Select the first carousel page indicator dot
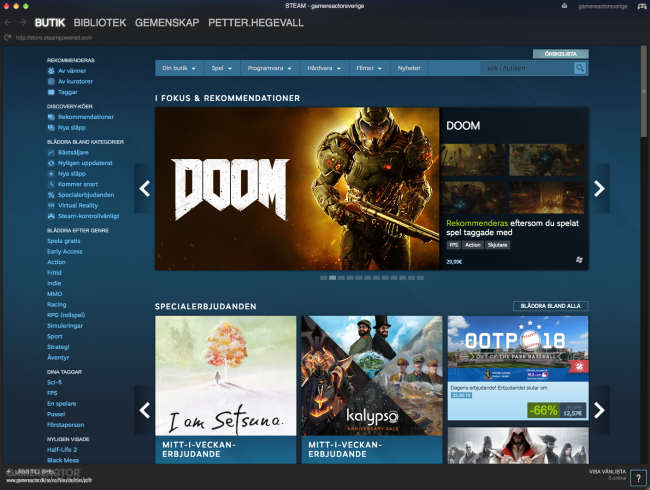Image resolution: width=650 pixels, height=490 pixels. tap(324, 278)
